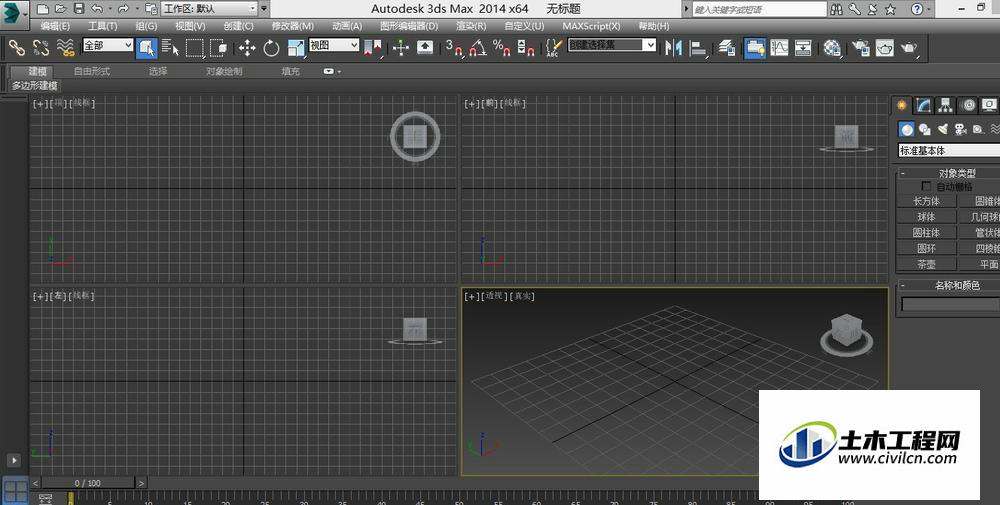
Task: Click the 茶壶 teapot button
Action: (926, 264)
